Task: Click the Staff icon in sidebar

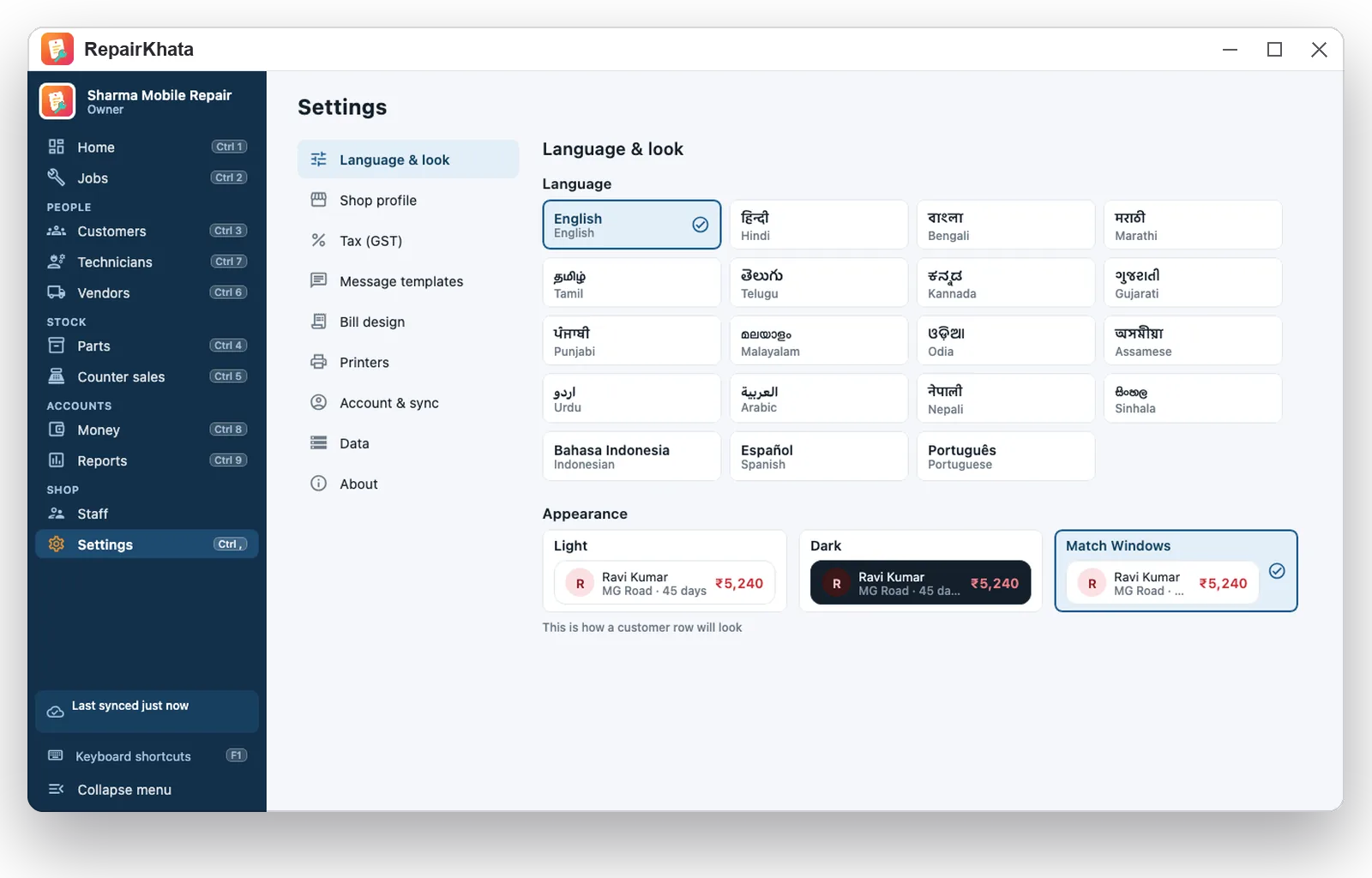Action: coord(57,514)
